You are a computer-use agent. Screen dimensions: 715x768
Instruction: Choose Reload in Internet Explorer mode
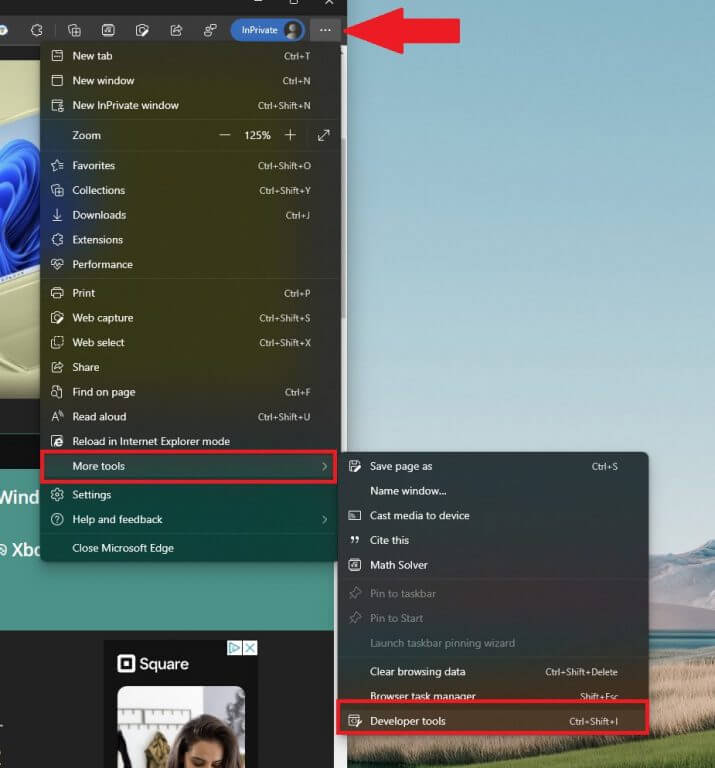coord(190,441)
